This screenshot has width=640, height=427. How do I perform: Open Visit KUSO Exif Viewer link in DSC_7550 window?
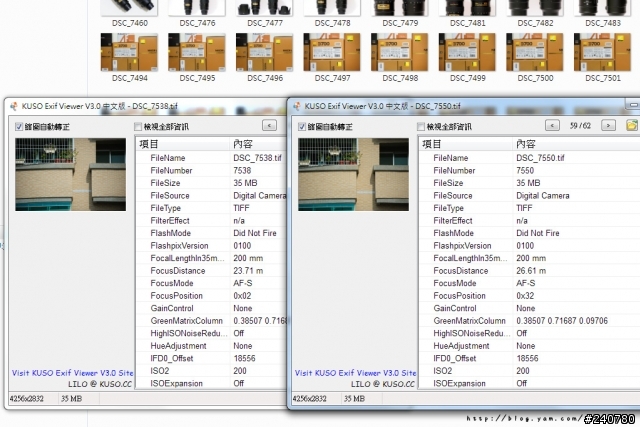click(x=355, y=373)
